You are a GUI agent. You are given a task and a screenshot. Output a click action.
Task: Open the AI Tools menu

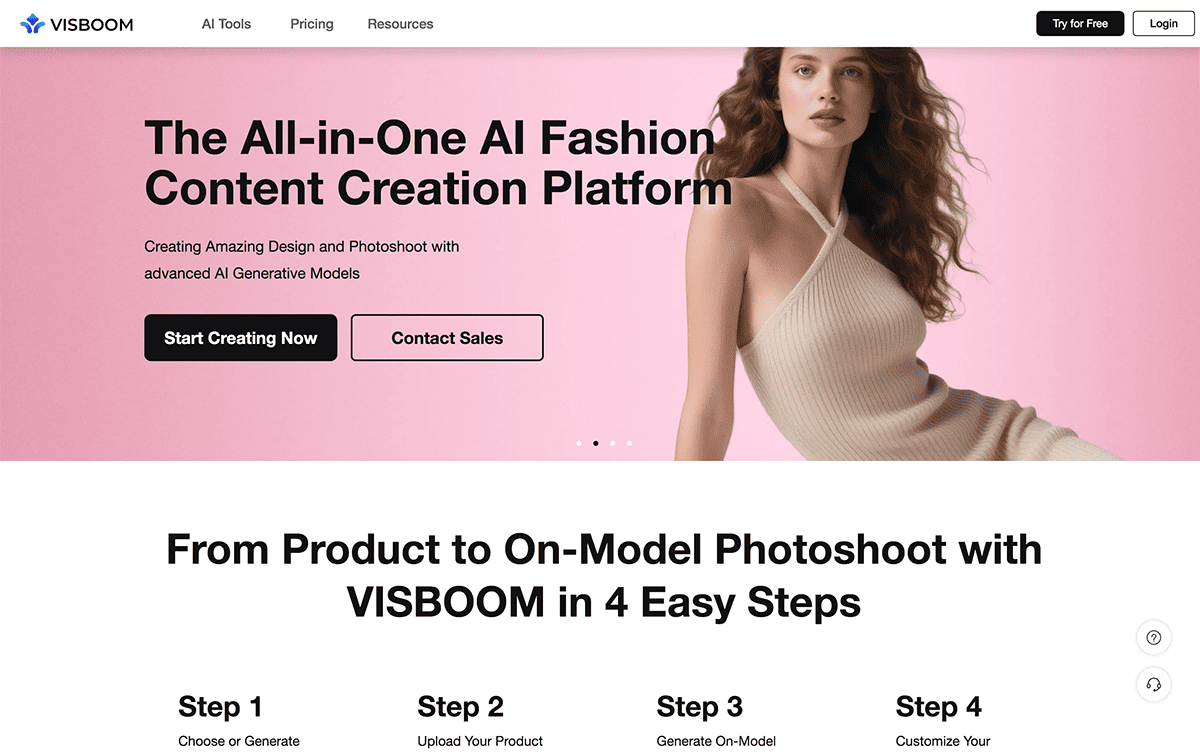pyautogui.click(x=227, y=24)
